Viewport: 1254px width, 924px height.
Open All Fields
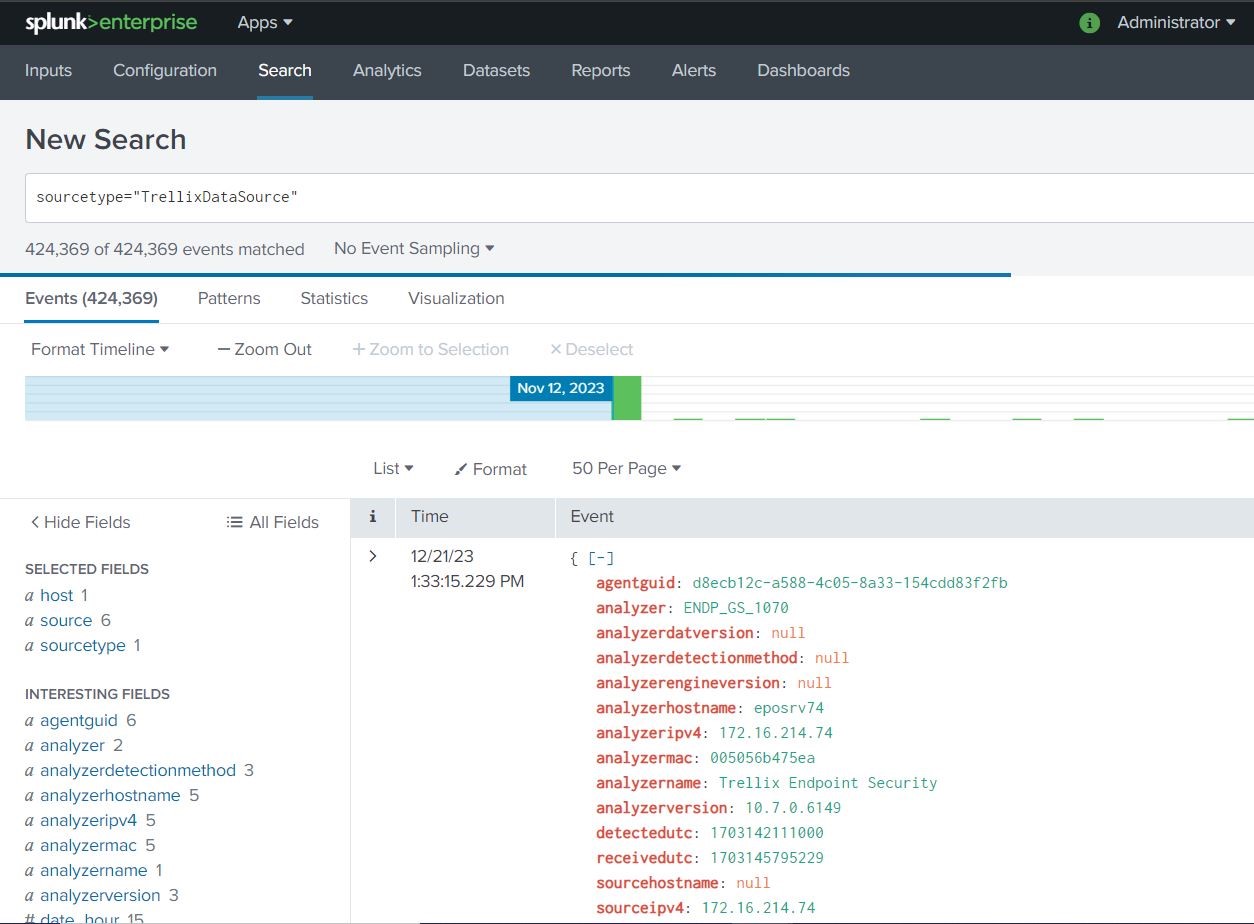tap(273, 522)
